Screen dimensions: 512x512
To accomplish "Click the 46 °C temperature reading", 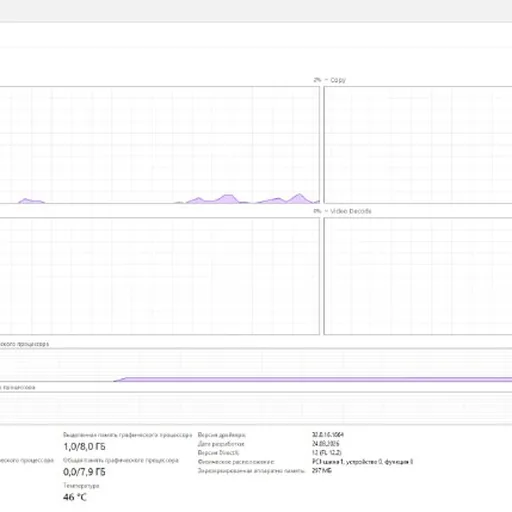I will 75,497.
